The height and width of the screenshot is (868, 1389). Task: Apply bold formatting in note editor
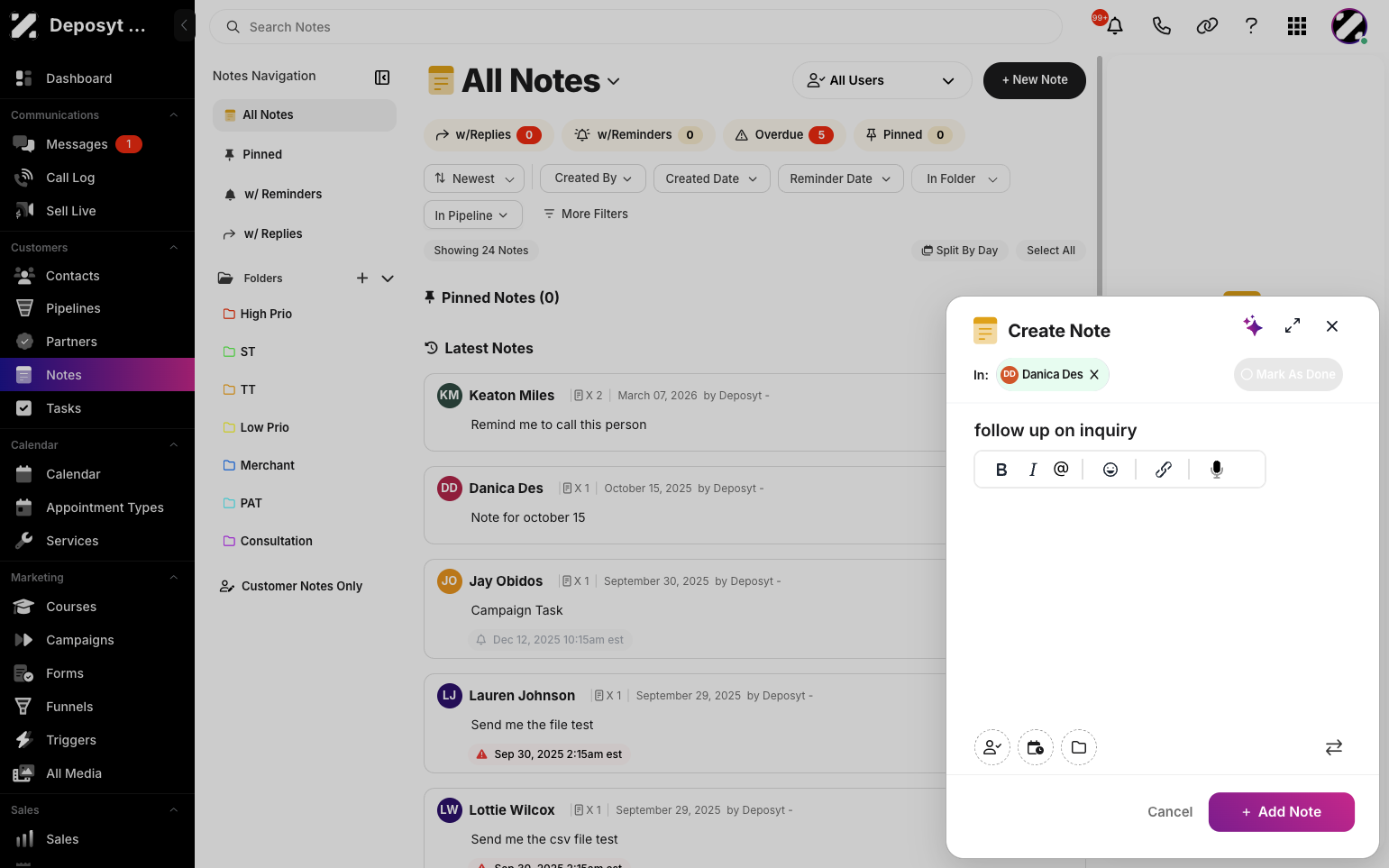coord(1001,470)
